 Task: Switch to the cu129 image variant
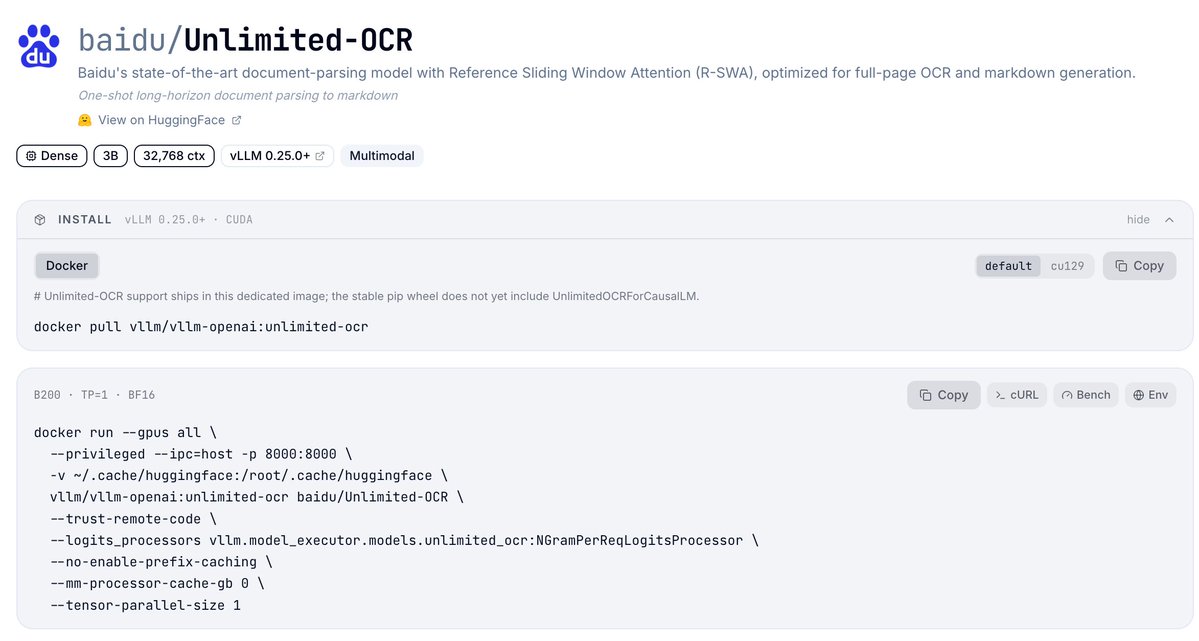[1067, 266]
